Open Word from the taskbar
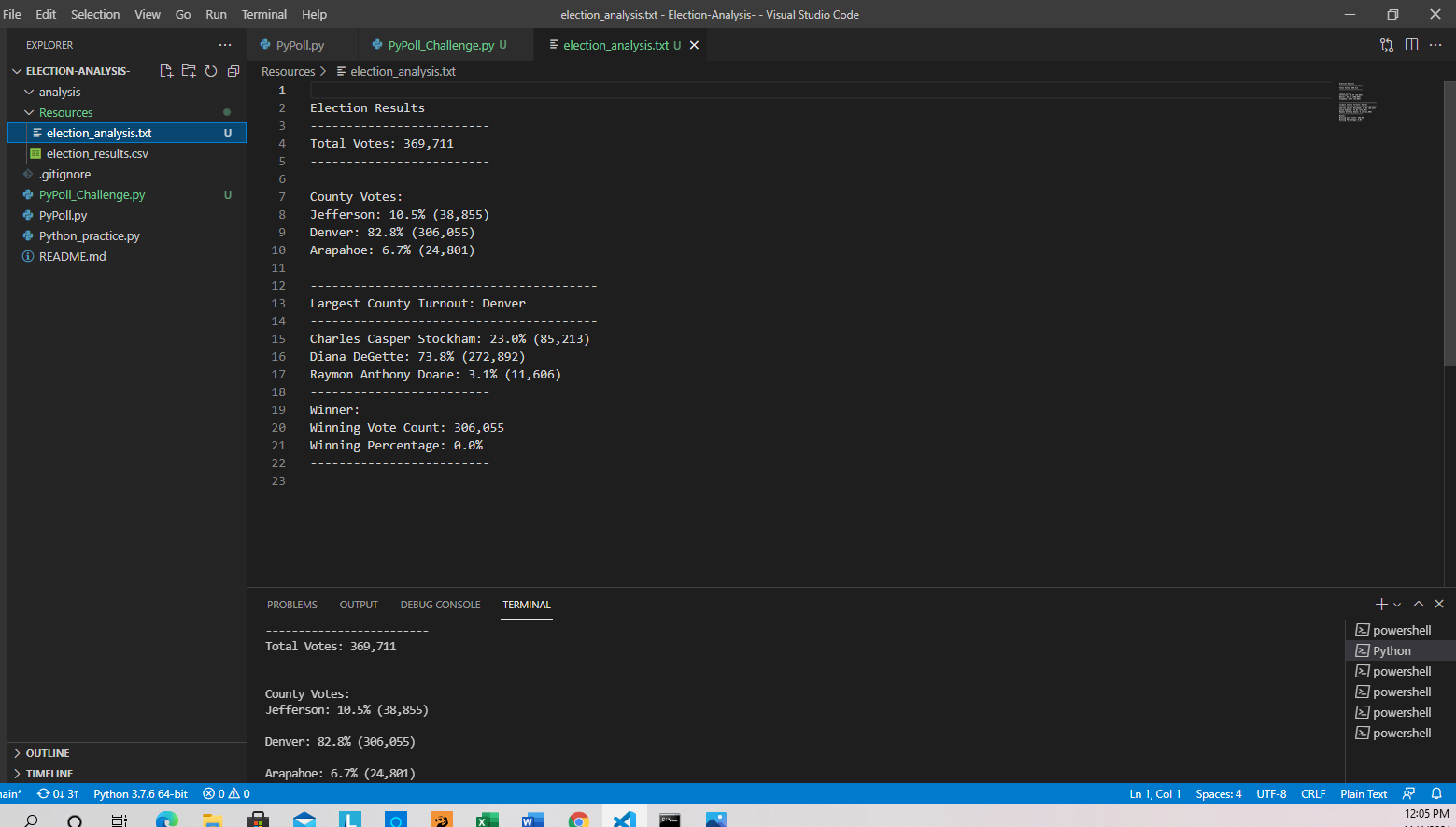This screenshot has width=1456, height=827. [x=532, y=820]
